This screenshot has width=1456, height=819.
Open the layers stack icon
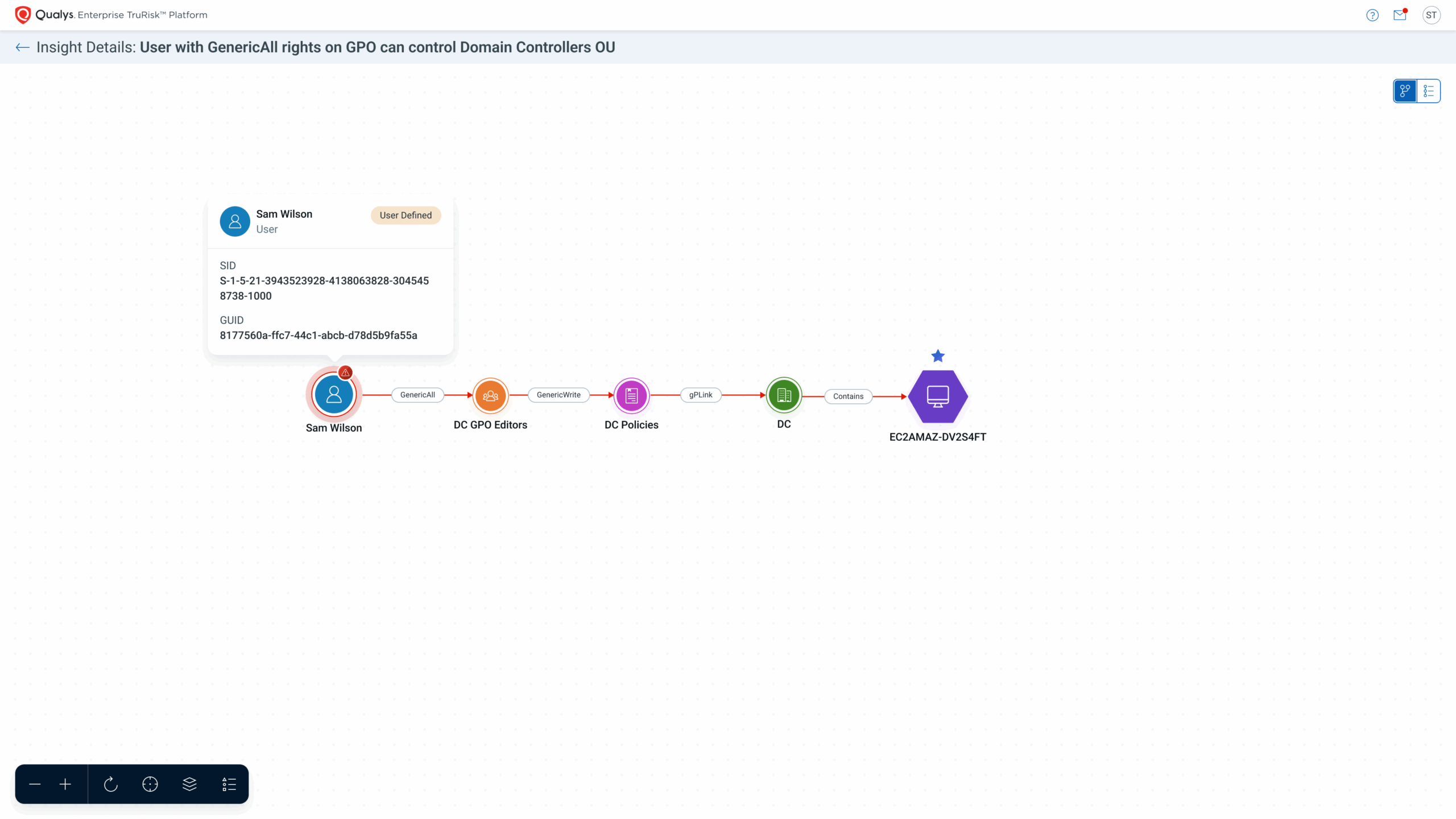(189, 784)
